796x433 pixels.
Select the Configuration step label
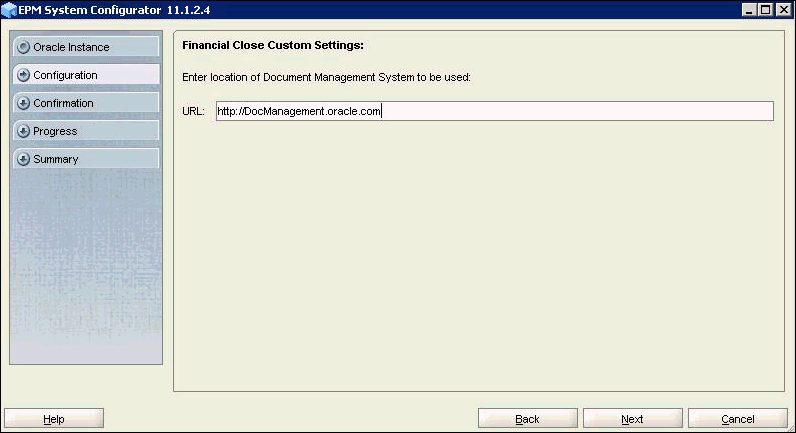65,75
